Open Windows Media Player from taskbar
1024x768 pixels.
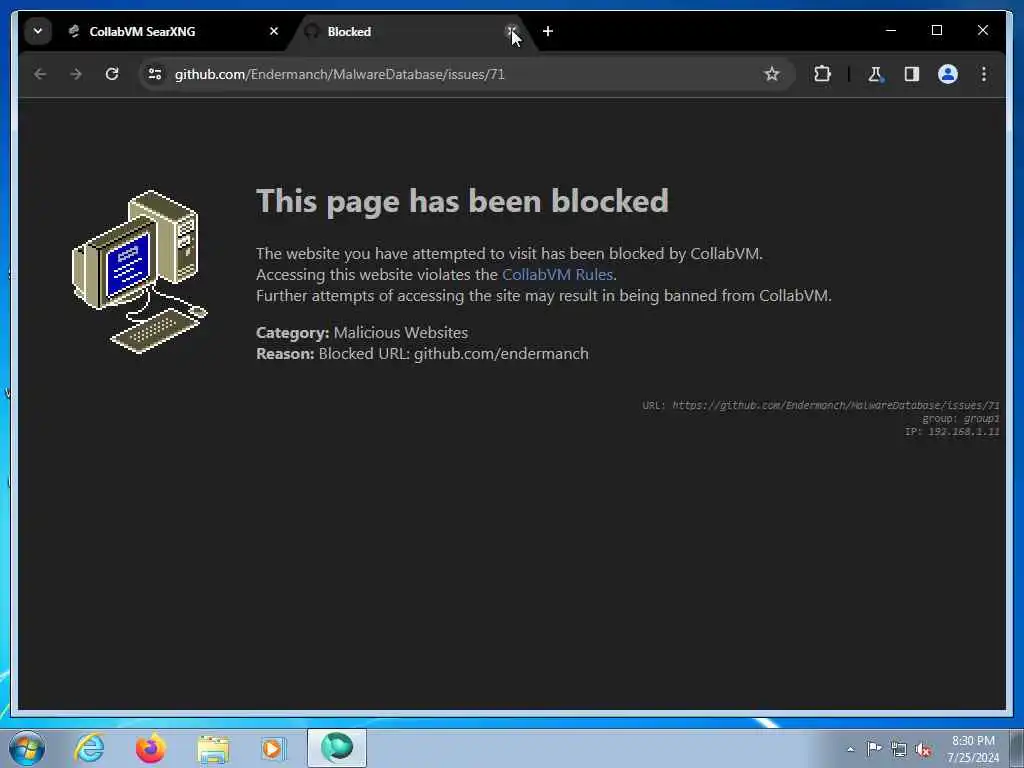pyautogui.click(x=273, y=748)
